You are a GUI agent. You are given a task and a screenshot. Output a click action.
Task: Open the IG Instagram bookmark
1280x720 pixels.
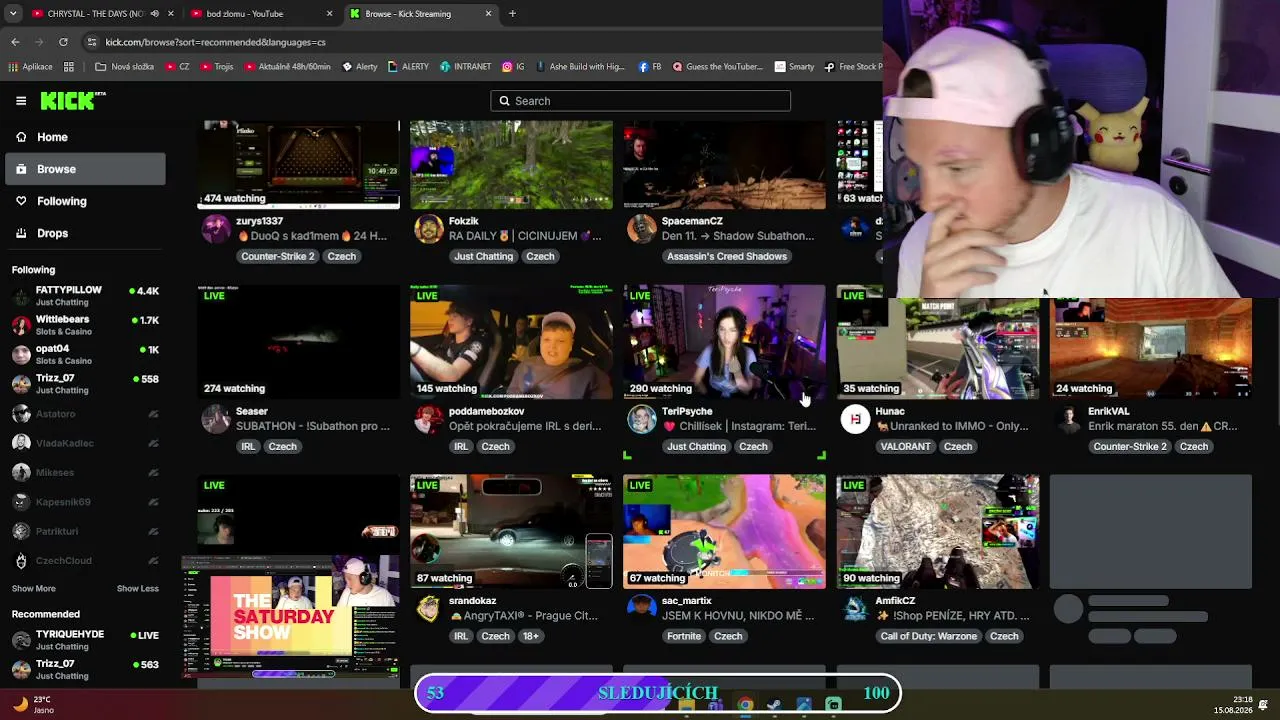click(x=514, y=67)
